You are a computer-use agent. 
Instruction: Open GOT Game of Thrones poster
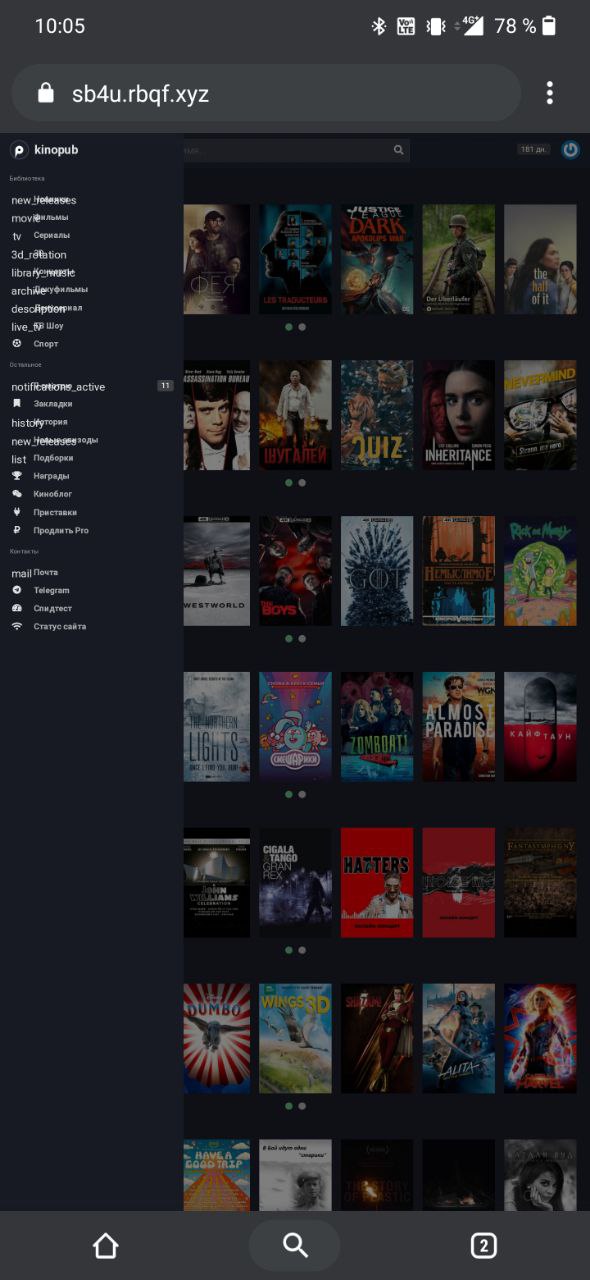click(x=377, y=571)
